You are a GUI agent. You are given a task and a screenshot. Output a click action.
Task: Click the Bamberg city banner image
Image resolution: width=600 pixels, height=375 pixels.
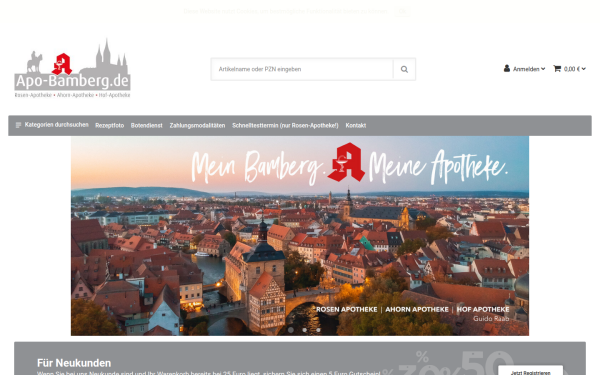(x=300, y=236)
